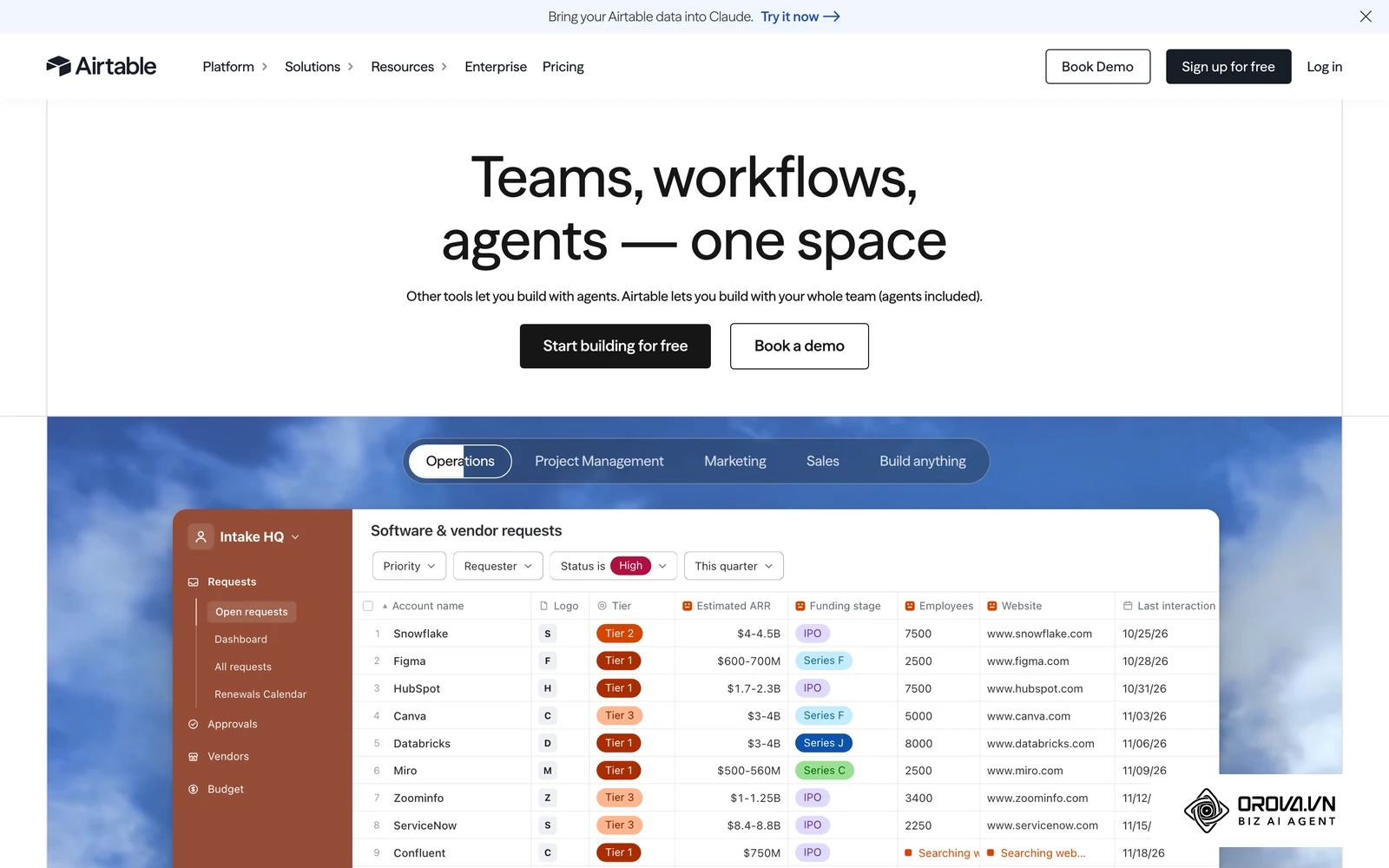Click the Employees column agent icon
1389x868 pixels.
[910, 606]
